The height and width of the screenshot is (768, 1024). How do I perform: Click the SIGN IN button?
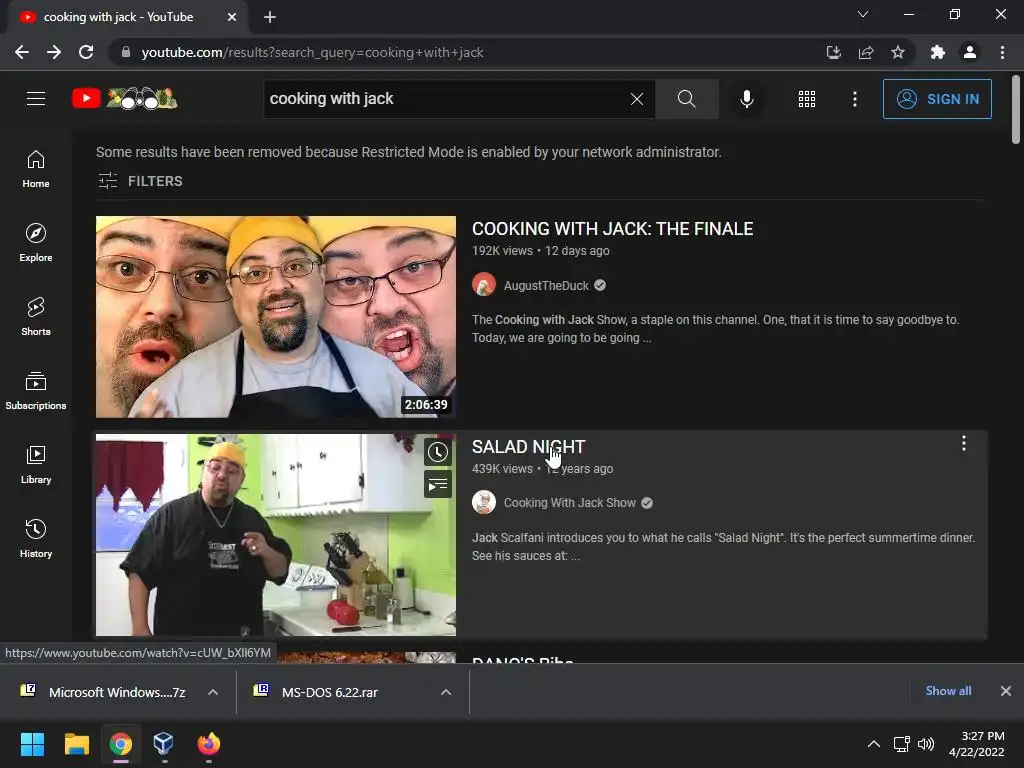pyautogui.click(x=937, y=99)
